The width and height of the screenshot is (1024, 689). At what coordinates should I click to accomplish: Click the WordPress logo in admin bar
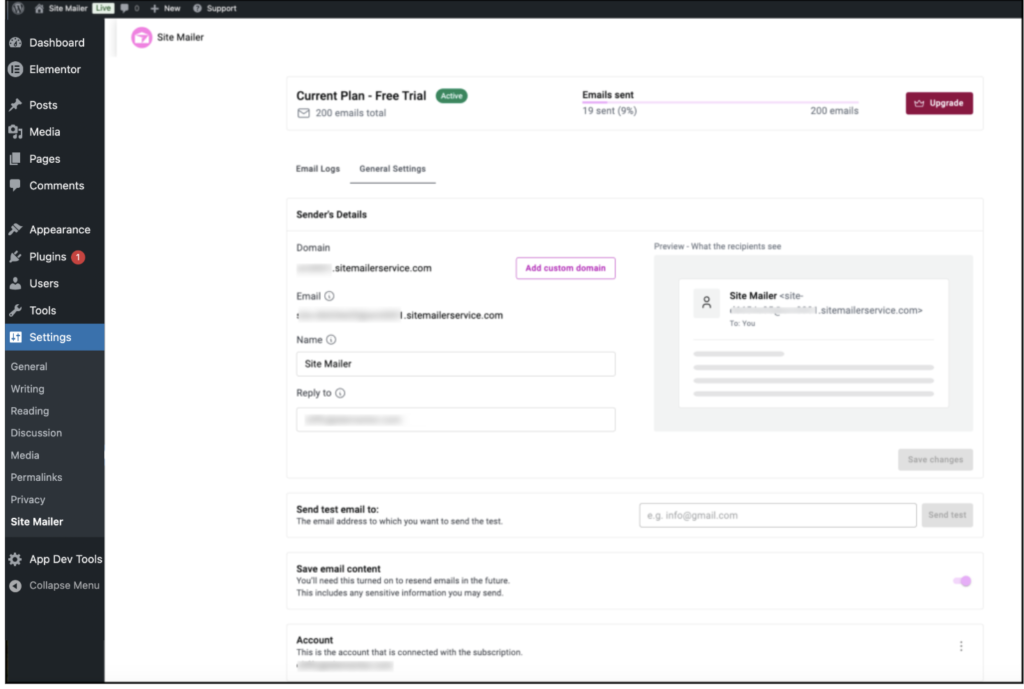[18, 8]
